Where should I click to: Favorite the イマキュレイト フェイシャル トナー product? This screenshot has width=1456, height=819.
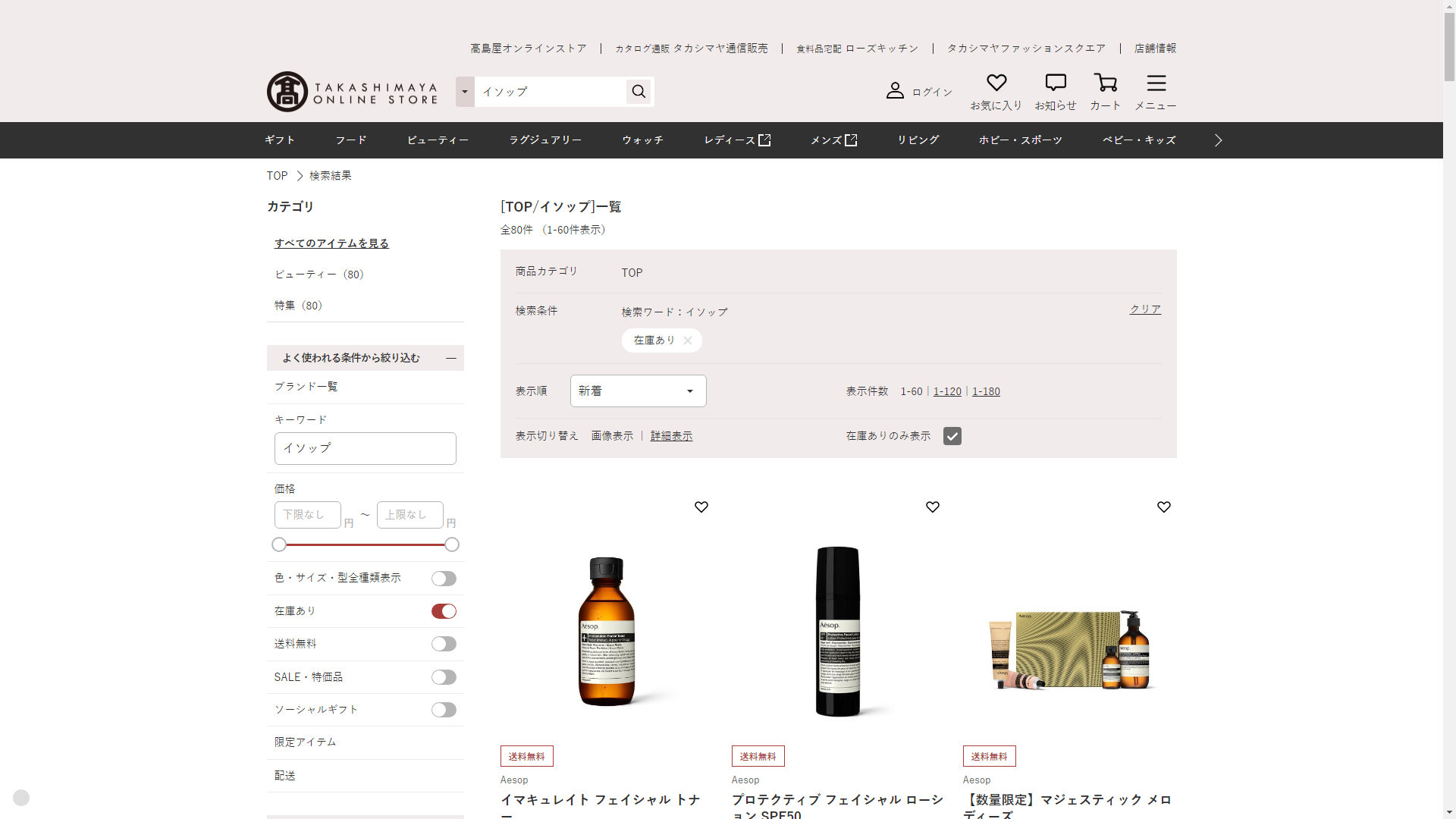[701, 507]
